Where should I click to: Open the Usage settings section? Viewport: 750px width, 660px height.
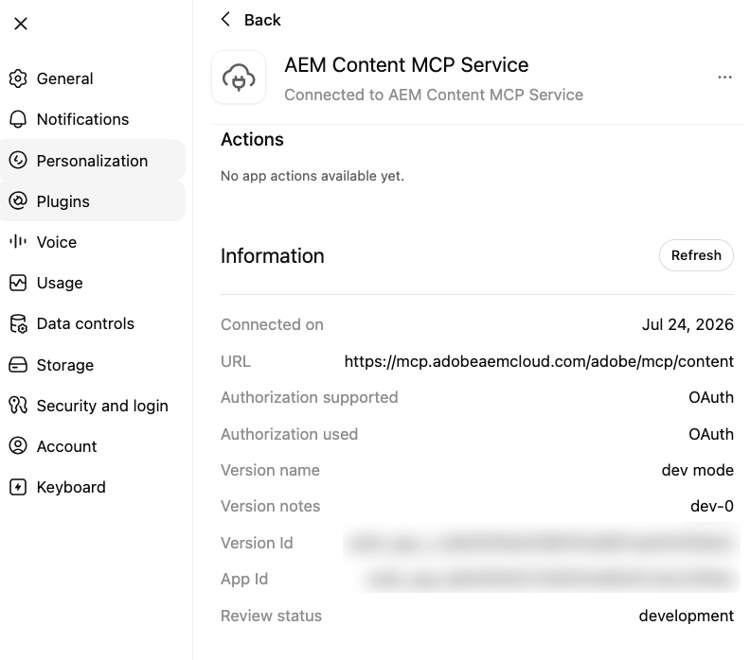[x=93, y=283]
